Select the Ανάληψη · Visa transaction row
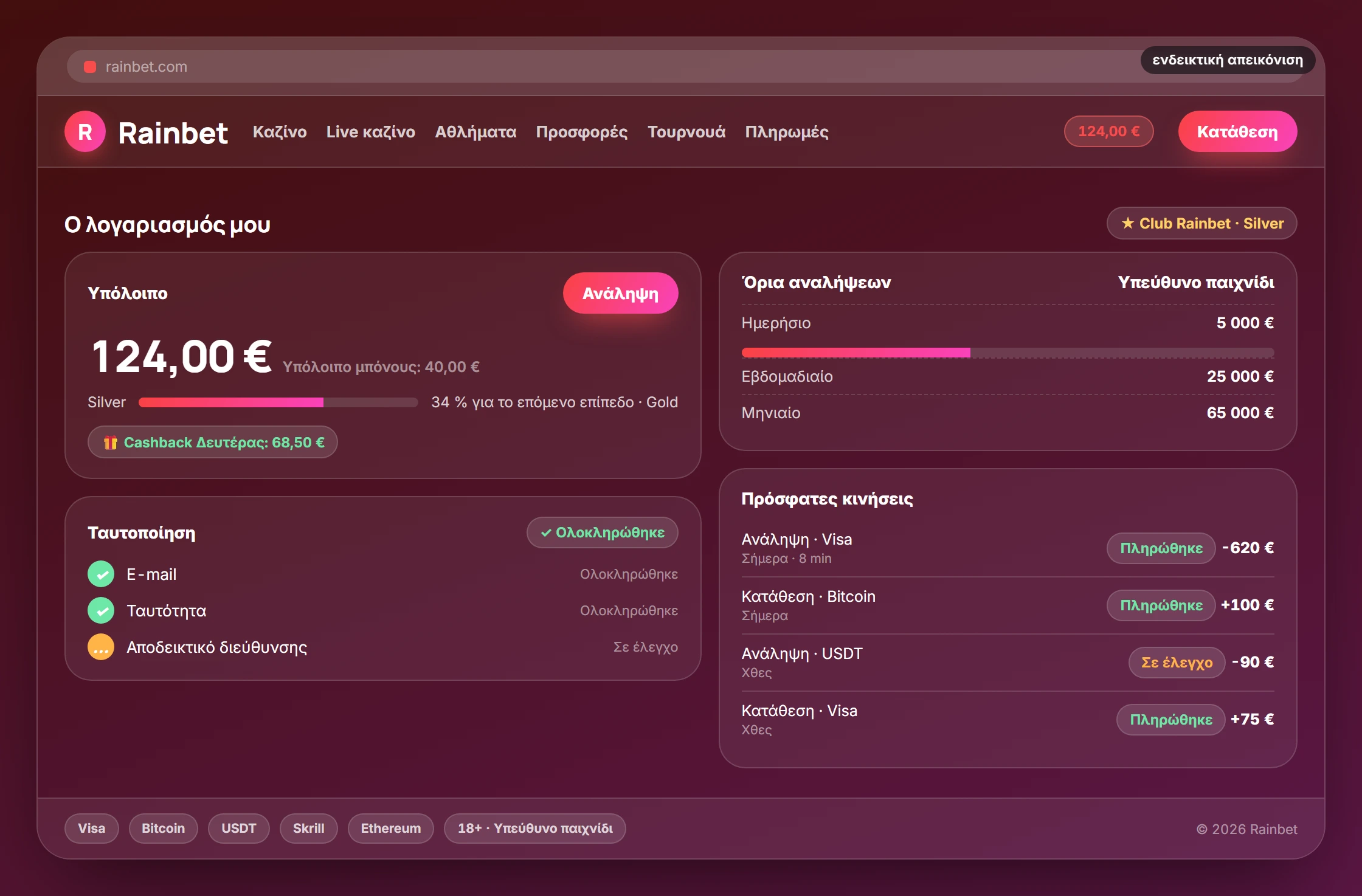The width and height of the screenshot is (1362, 896). pos(1008,548)
